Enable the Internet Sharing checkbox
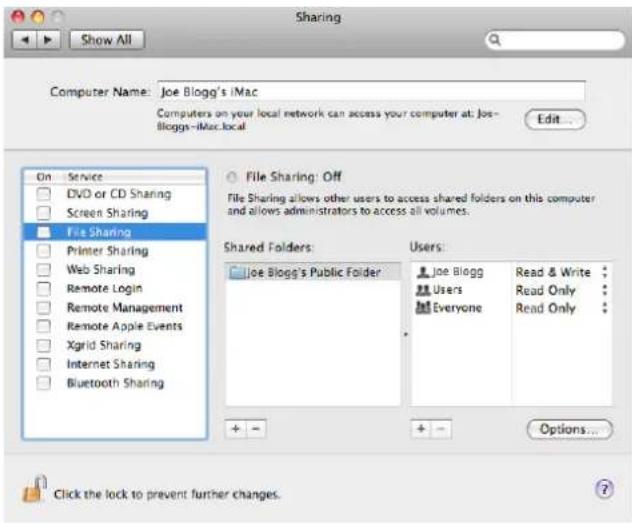 [x=43, y=364]
